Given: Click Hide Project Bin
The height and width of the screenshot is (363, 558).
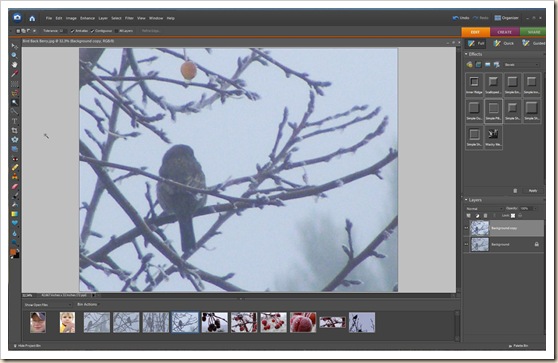Looking at the screenshot, I should [27, 346].
